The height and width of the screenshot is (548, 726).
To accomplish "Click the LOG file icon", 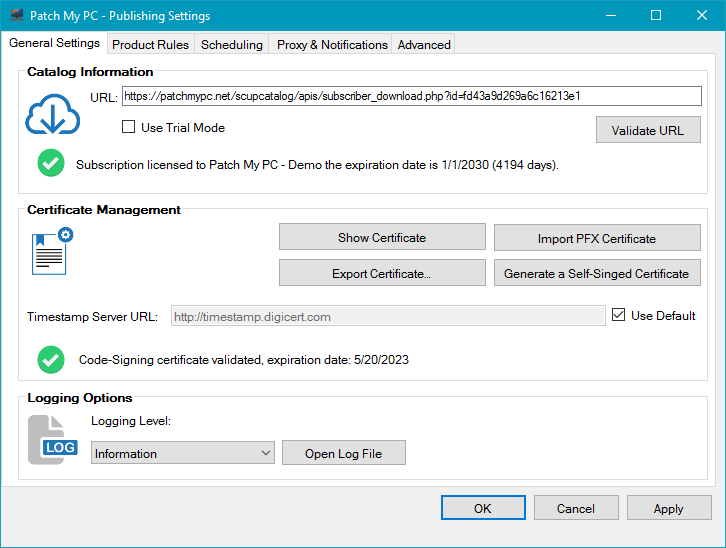I will tap(53, 440).
